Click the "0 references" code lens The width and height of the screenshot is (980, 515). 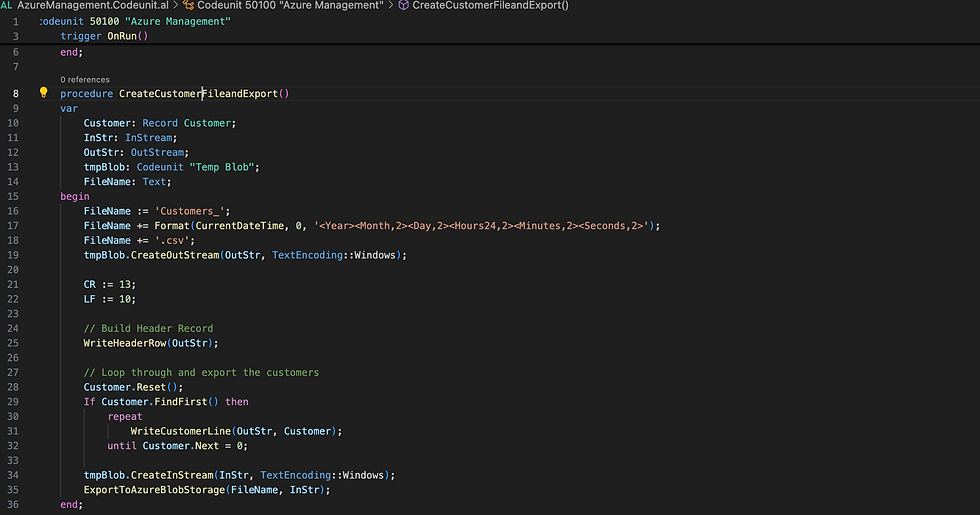tap(85, 79)
